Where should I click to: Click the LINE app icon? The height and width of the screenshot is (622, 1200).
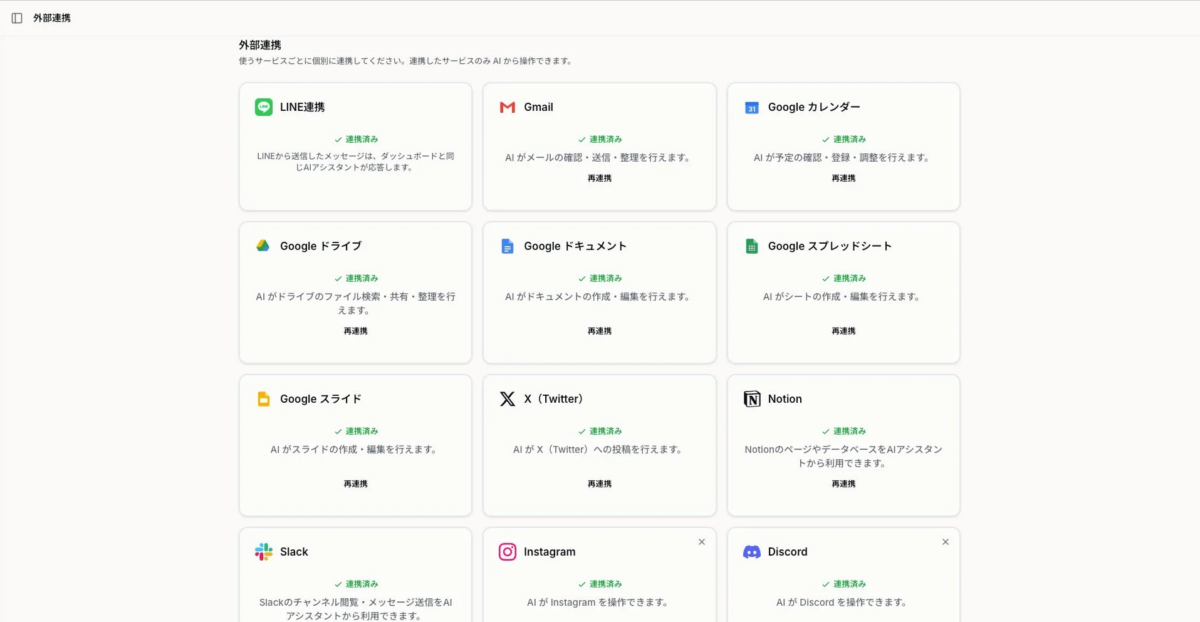click(263, 107)
